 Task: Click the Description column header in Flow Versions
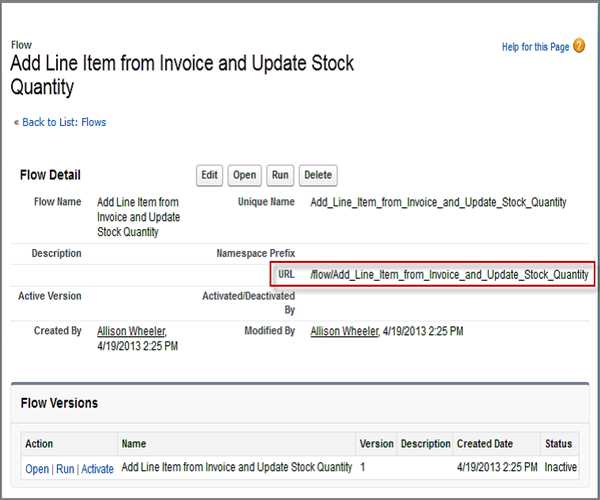click(426, 443)
